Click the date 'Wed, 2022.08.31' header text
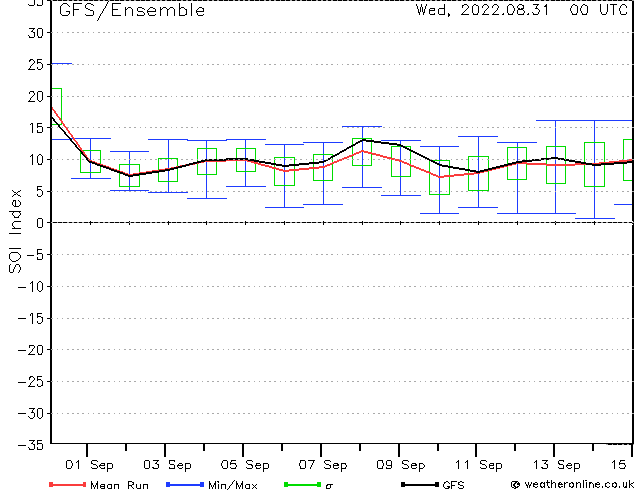The image size is (634, 490). 483,10
